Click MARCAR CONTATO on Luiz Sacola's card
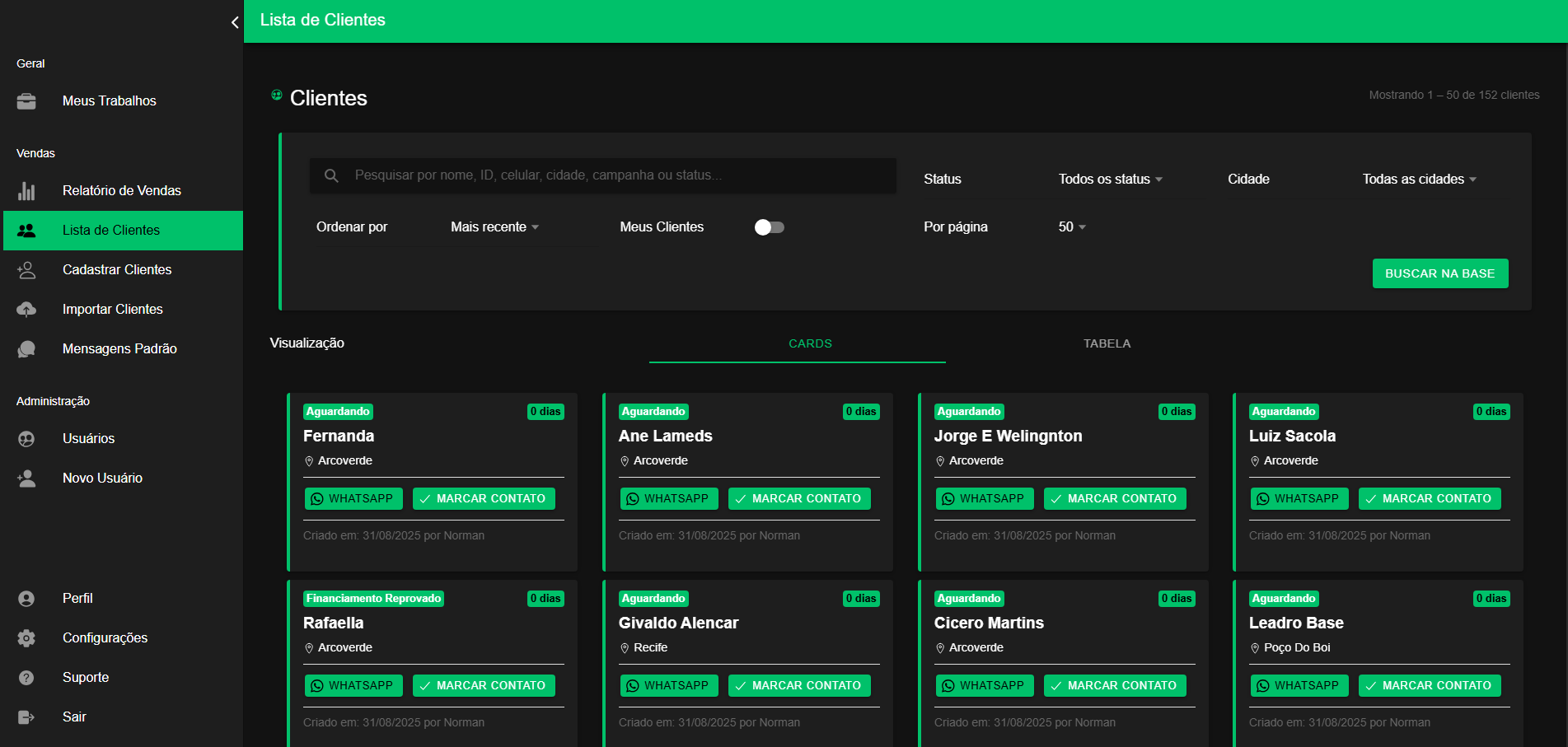Image resolution: width=1568 pixels, height=747 pixels. 1430,499
